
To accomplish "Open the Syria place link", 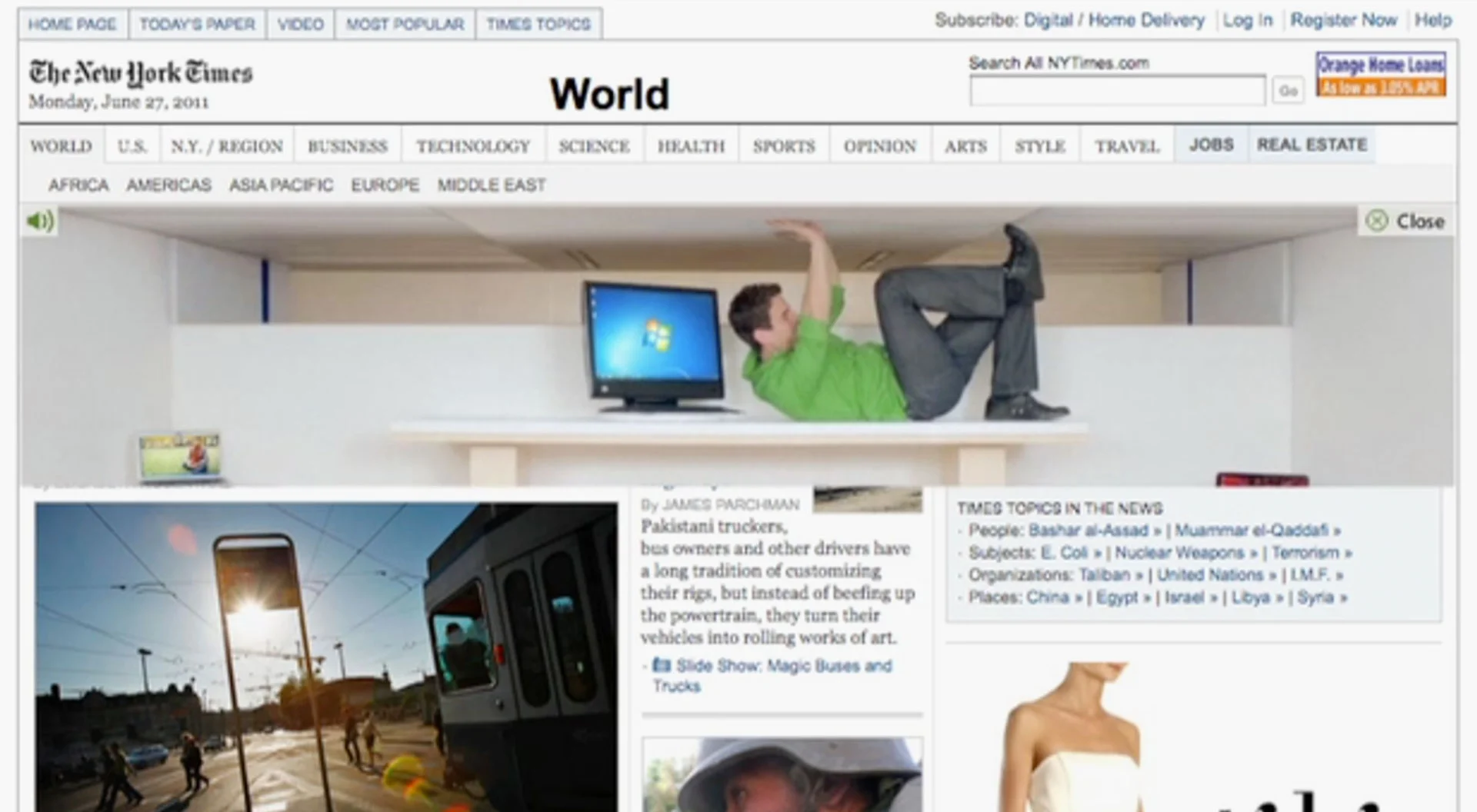I will (1322, 597).
